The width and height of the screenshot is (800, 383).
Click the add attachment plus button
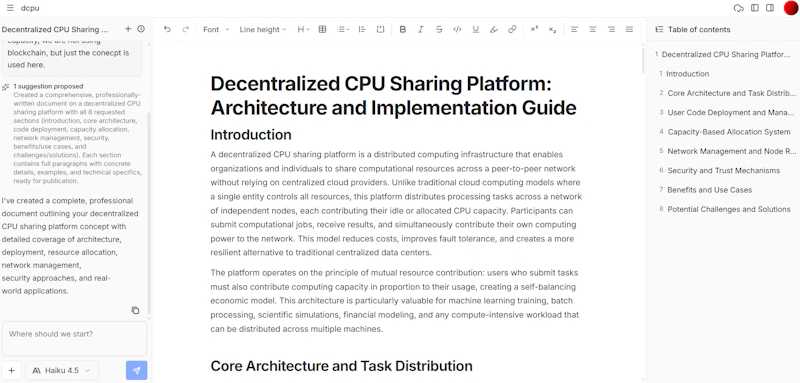[x=12, y=370]
